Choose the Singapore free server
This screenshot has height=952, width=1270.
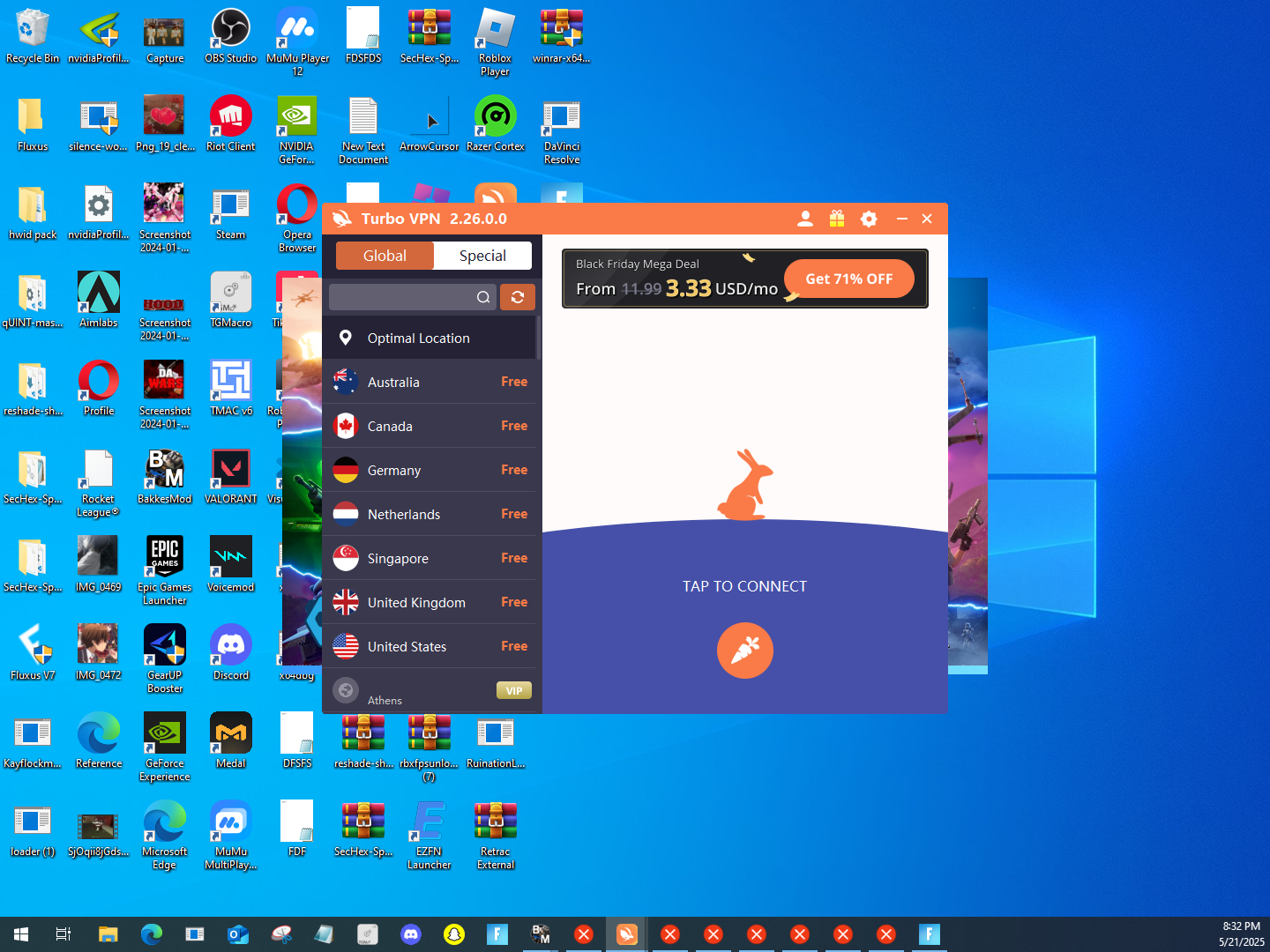click(430, 558)
